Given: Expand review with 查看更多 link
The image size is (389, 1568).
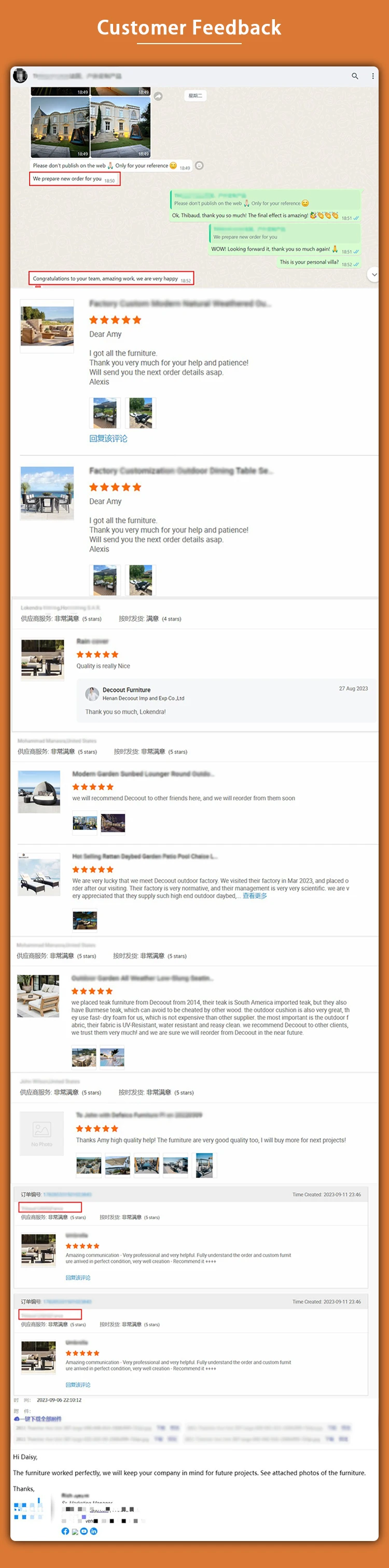Looking at the screenshot, I should (x=255, y=896).
